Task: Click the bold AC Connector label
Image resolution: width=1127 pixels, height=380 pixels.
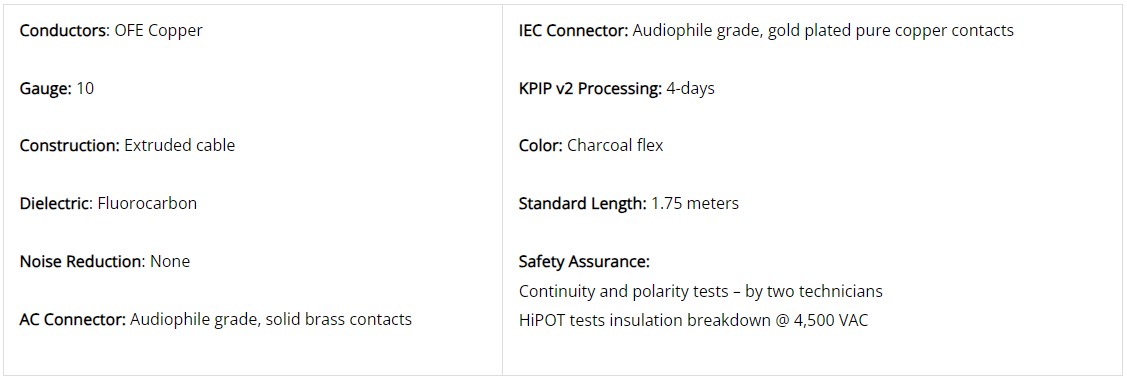Action: pos(73,319)
